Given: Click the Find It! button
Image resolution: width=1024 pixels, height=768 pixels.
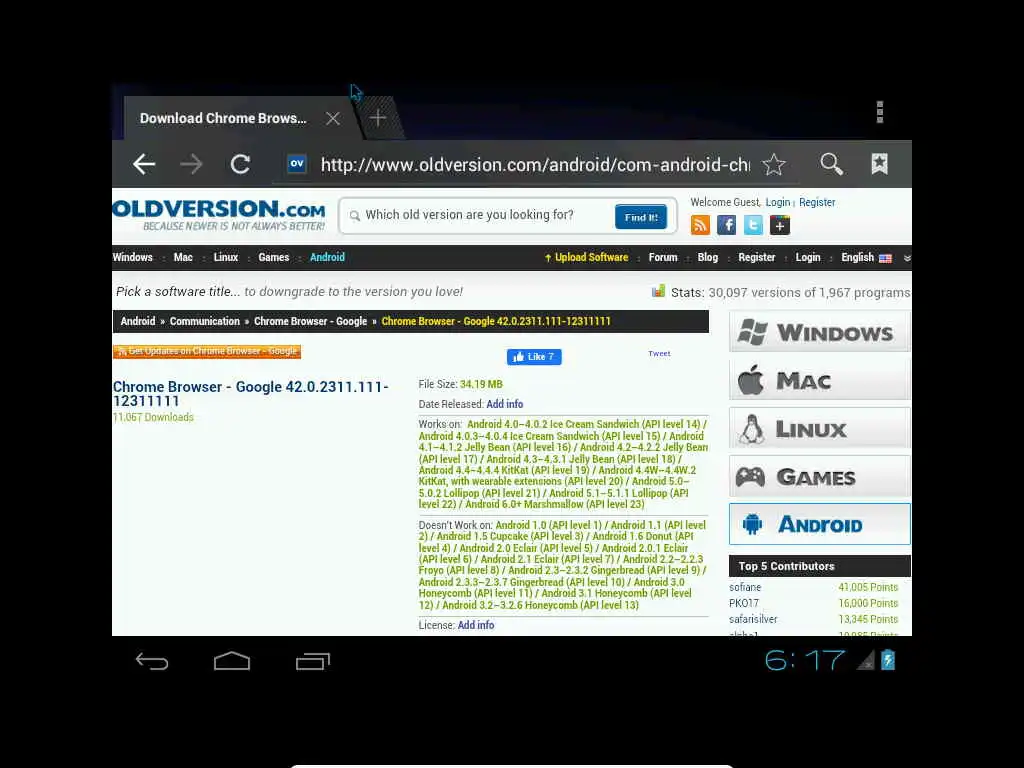Looking at the screenshot, I should click(x=641, y=217).
